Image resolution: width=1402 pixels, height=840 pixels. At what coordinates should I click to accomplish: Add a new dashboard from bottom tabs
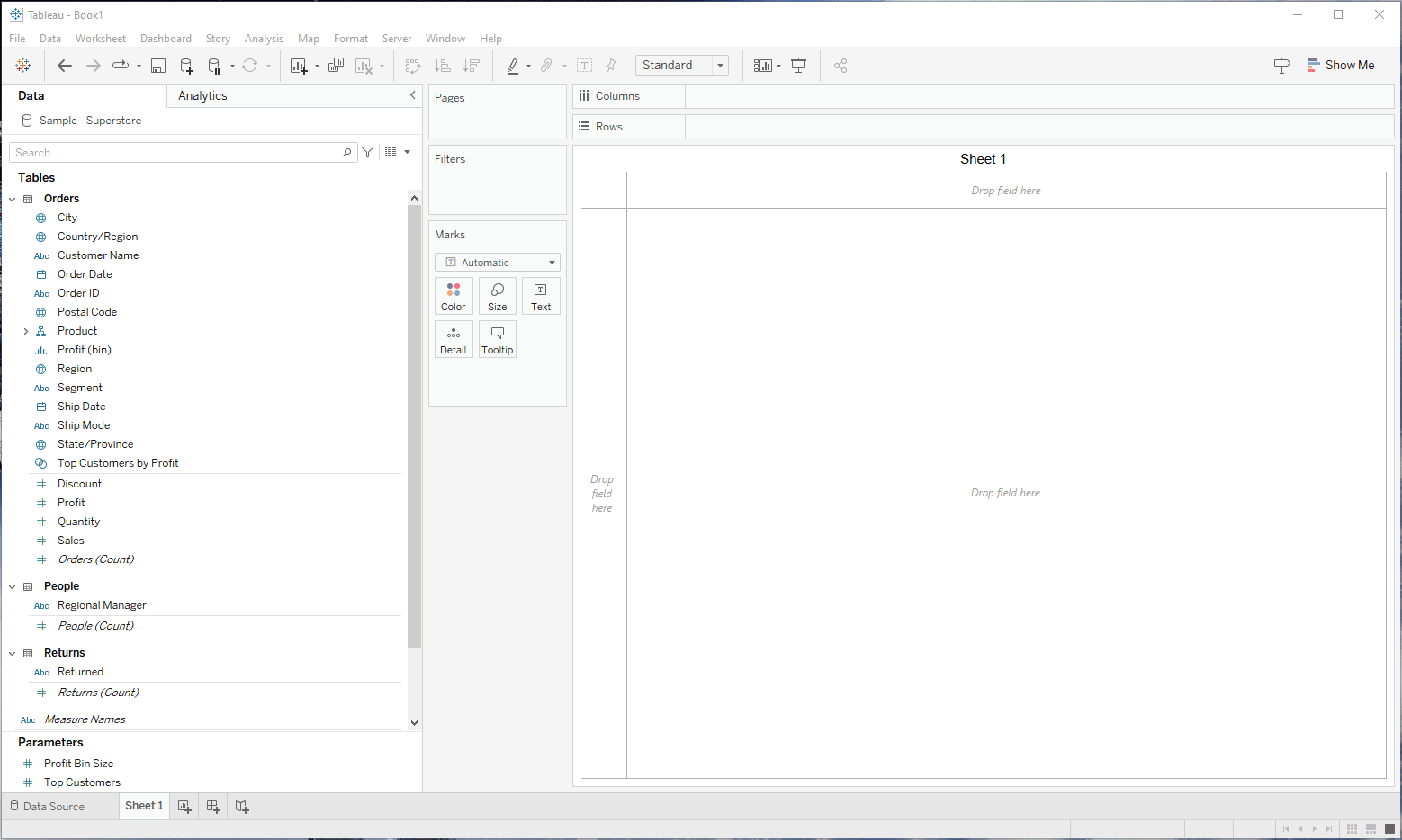coord(213,807)
